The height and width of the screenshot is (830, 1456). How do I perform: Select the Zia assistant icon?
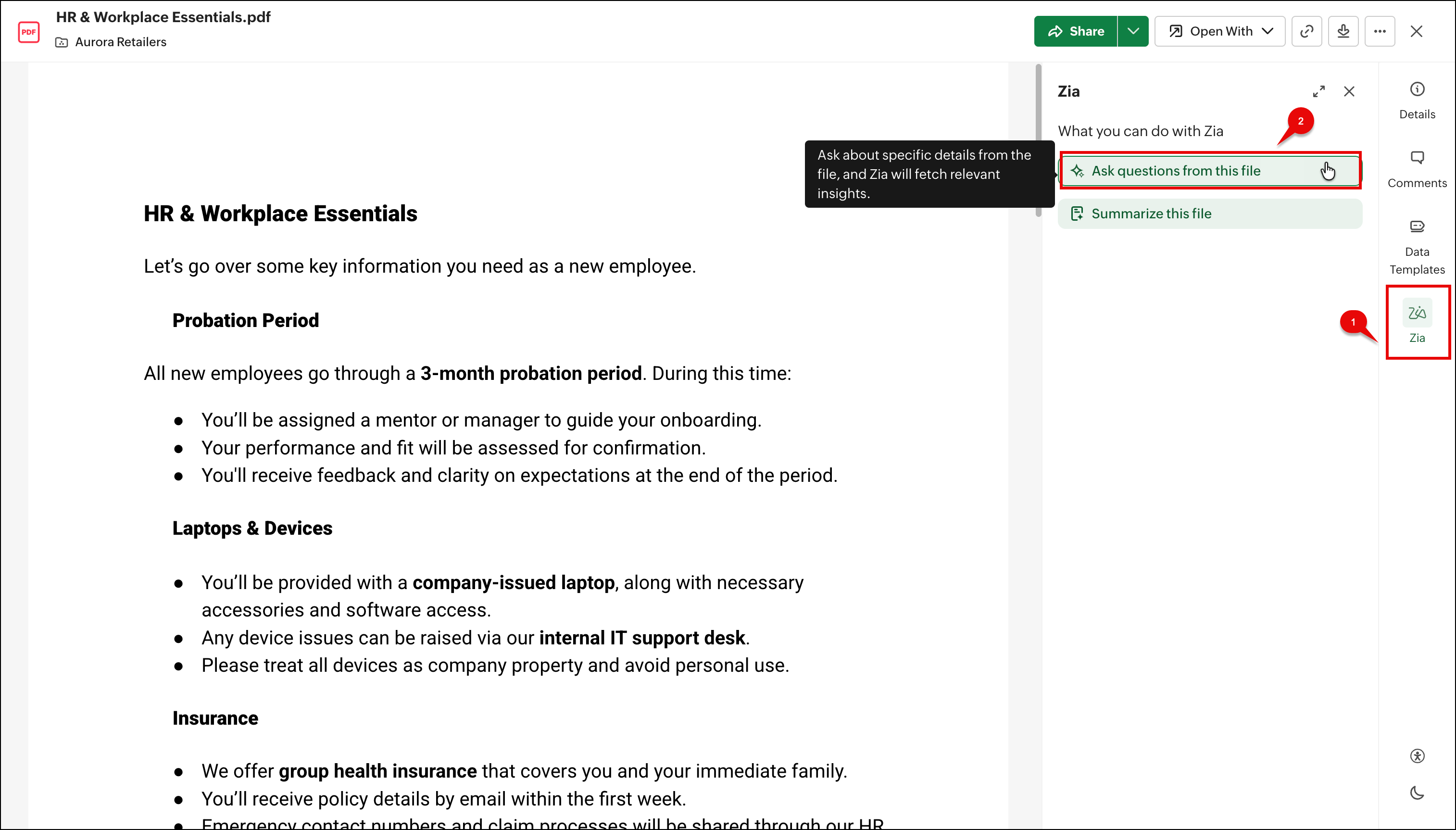(x=1417, y=322)
